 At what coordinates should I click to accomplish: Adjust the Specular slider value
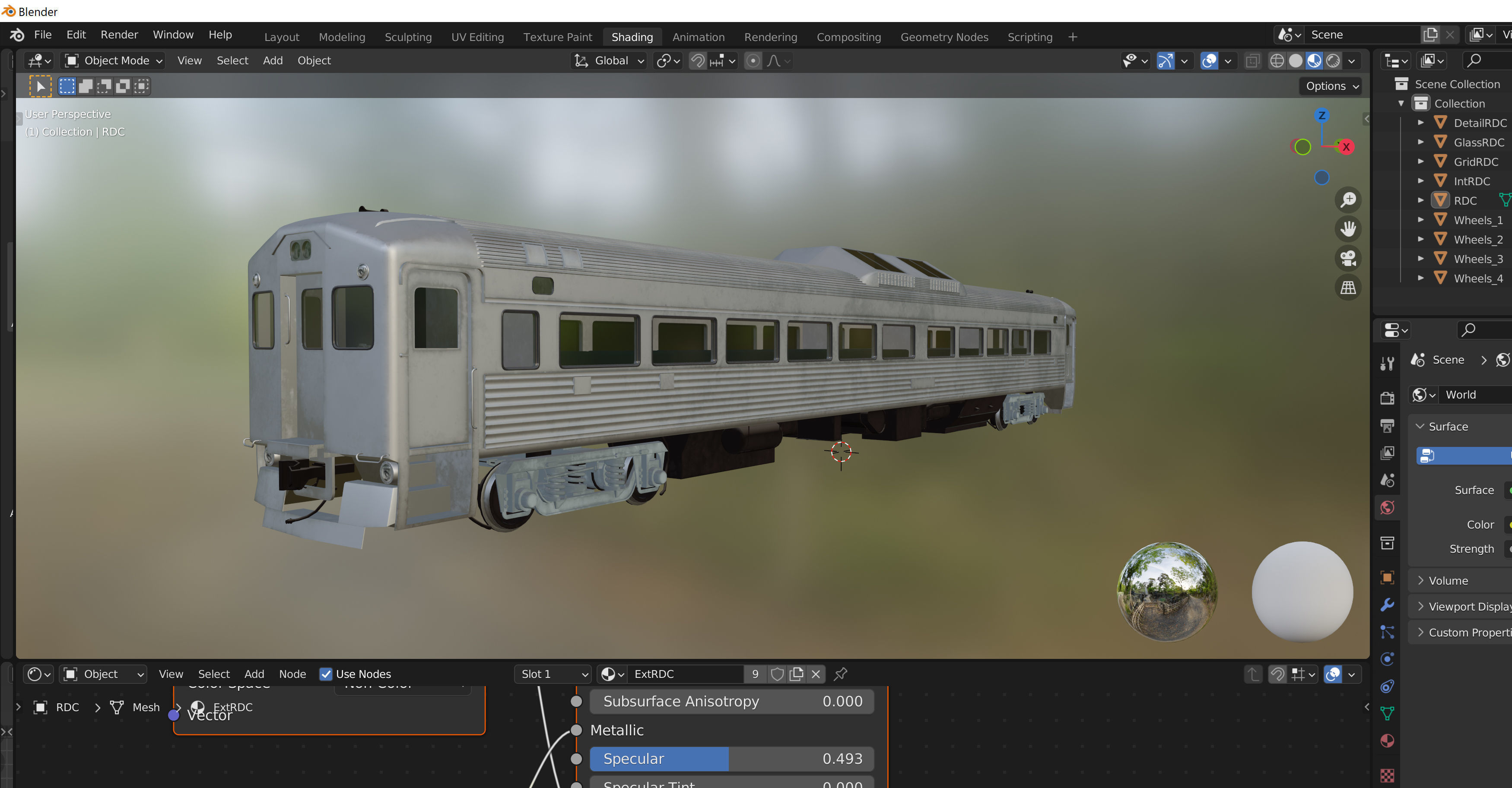tap(732, 759)
